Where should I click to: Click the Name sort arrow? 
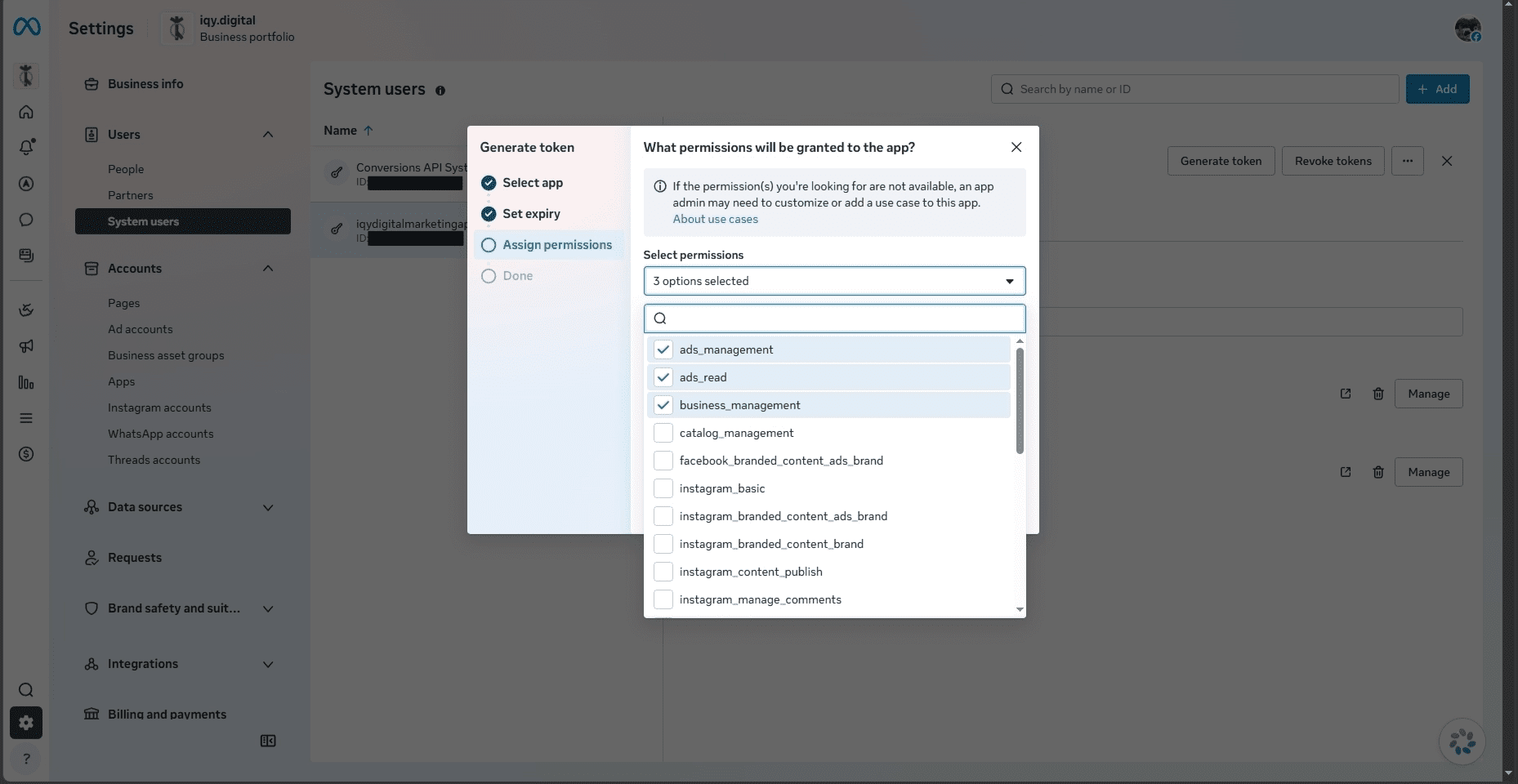(x=368, y=131)
